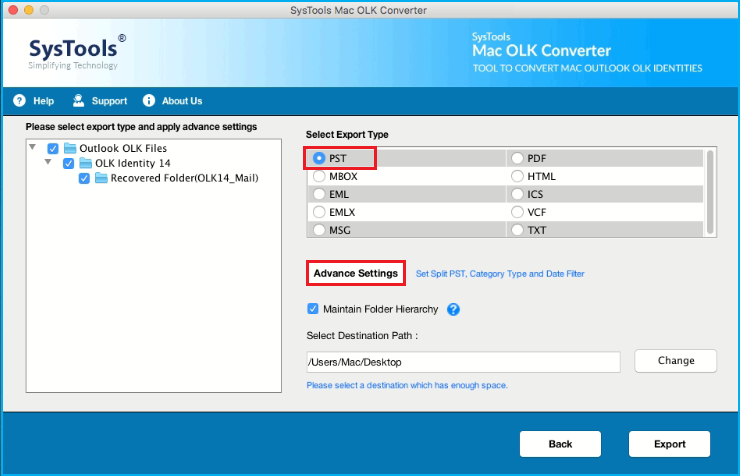Click the export type list scrollbar
Image resolution: width=740 pixels, height=476 pixels.
pyautogui.click(x=710, y=192)
